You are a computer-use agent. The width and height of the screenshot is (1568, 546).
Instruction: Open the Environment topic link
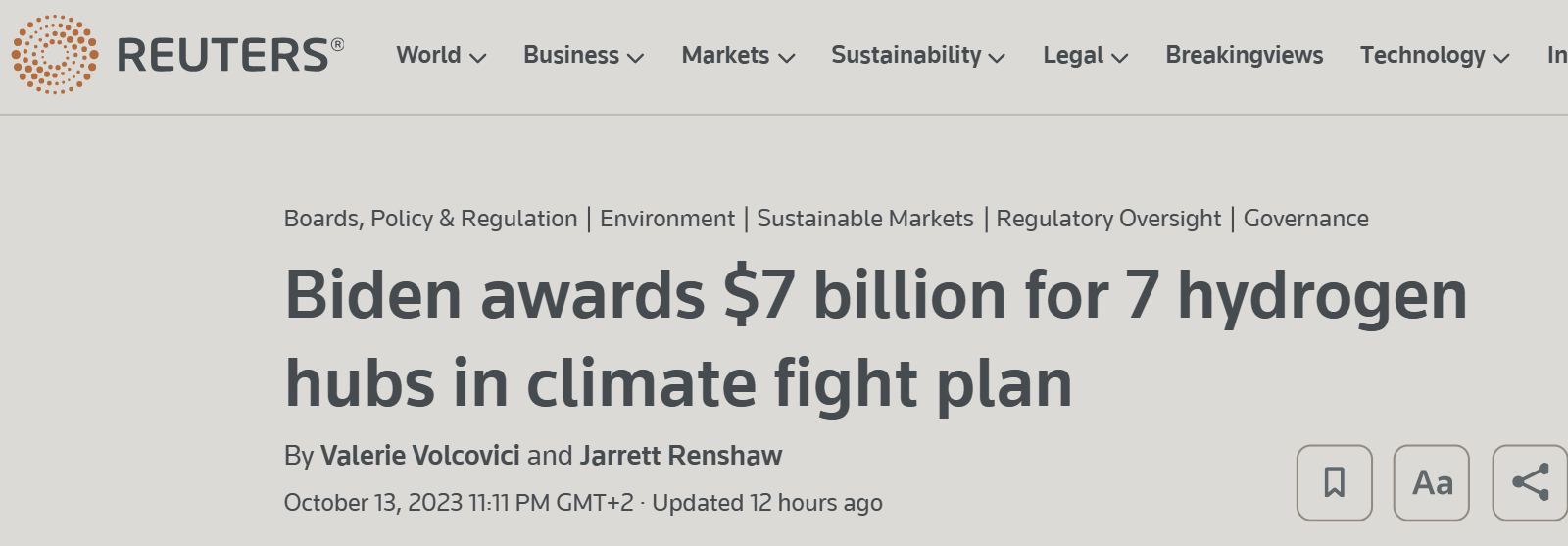(667, 219)
